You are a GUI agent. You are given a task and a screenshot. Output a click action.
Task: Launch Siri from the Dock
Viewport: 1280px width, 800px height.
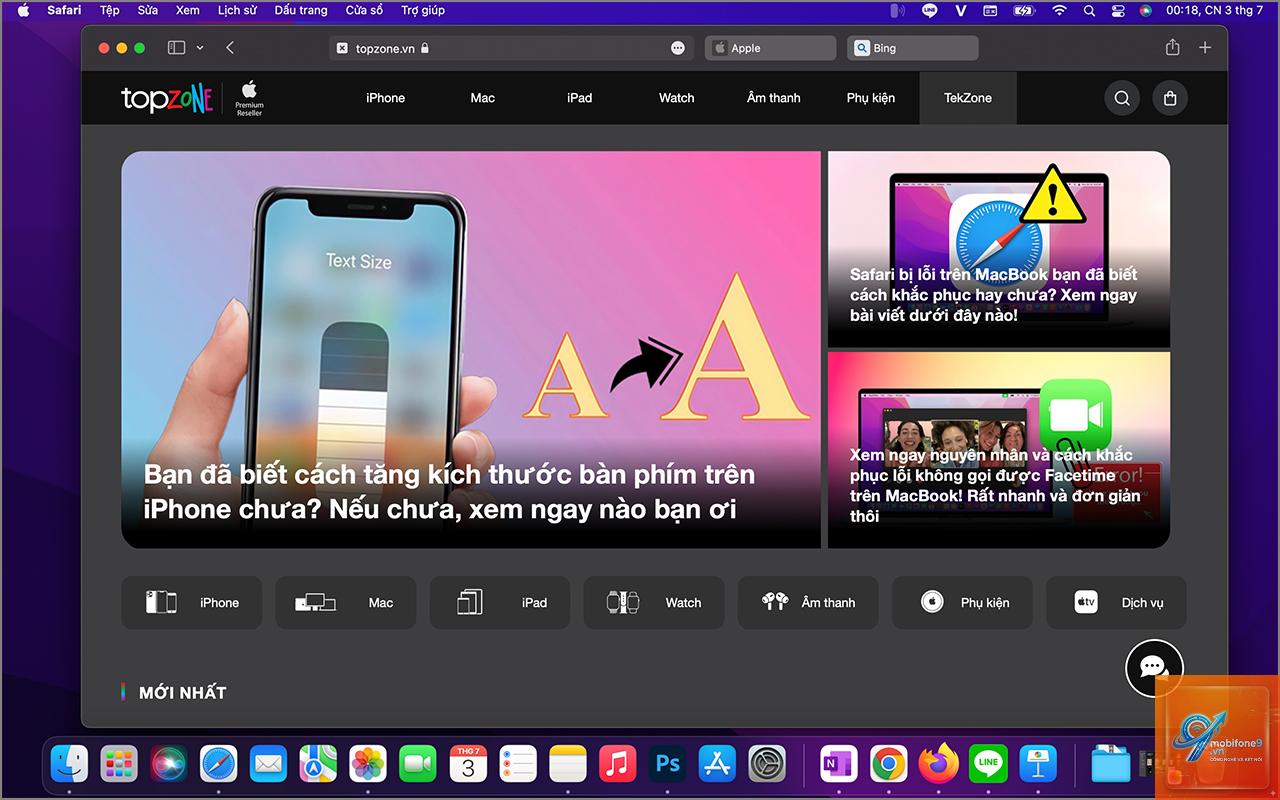pos(169,765)
